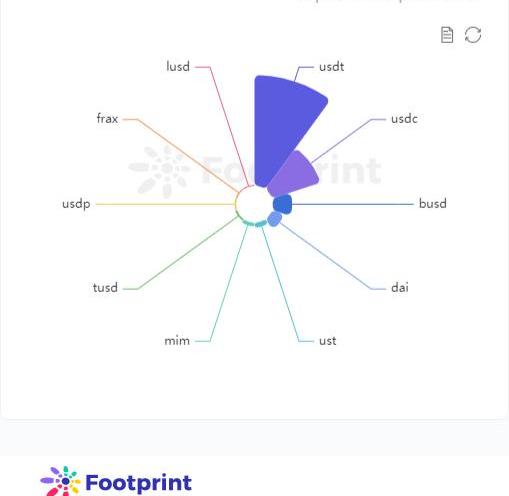Click the lusd label
Viewport: 509px width, 496px height.
pyautogui.click(x=178, y=66)
